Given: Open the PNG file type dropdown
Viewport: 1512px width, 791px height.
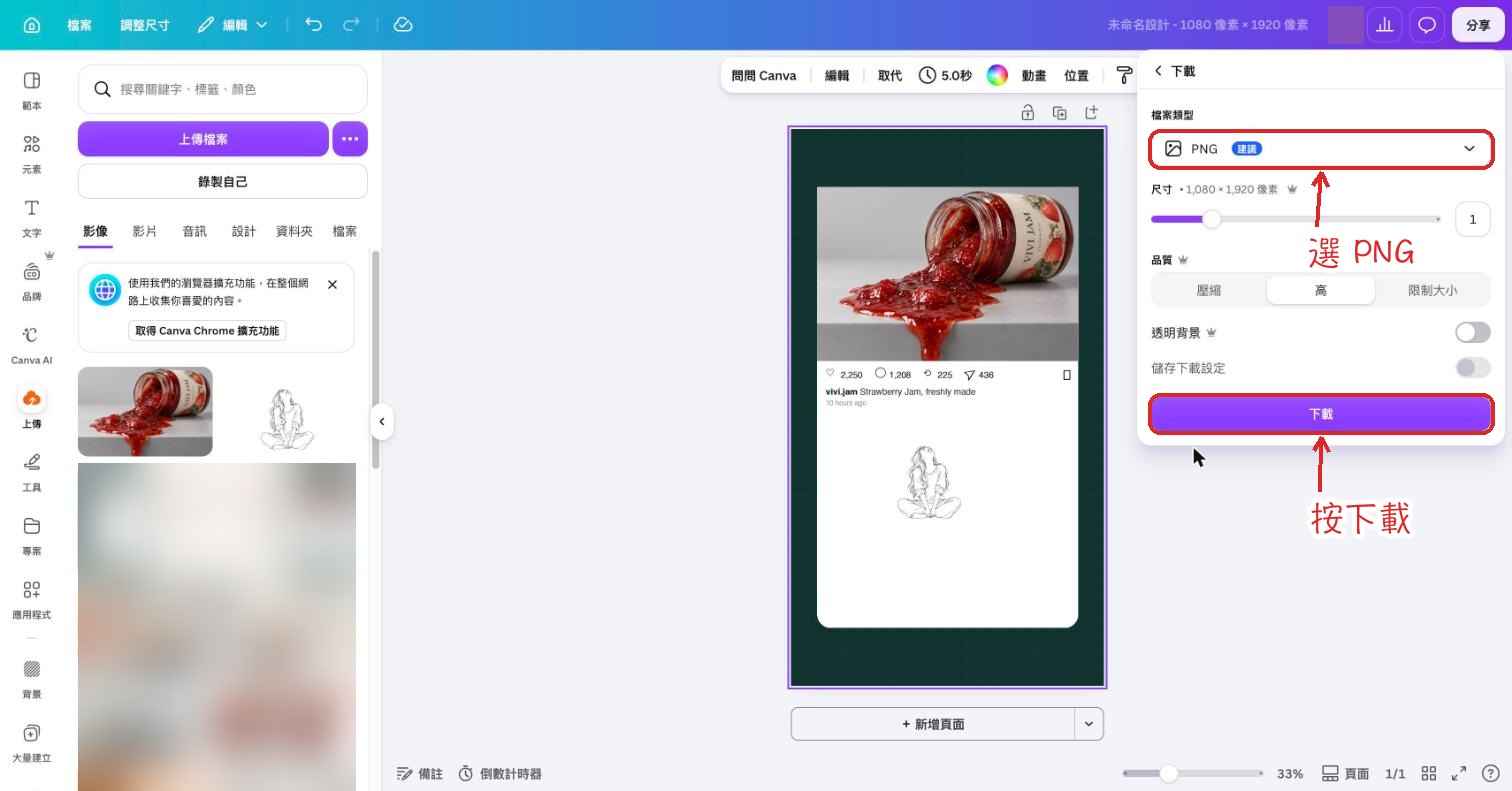Looking at the screenshot, I should [1321, 149].
